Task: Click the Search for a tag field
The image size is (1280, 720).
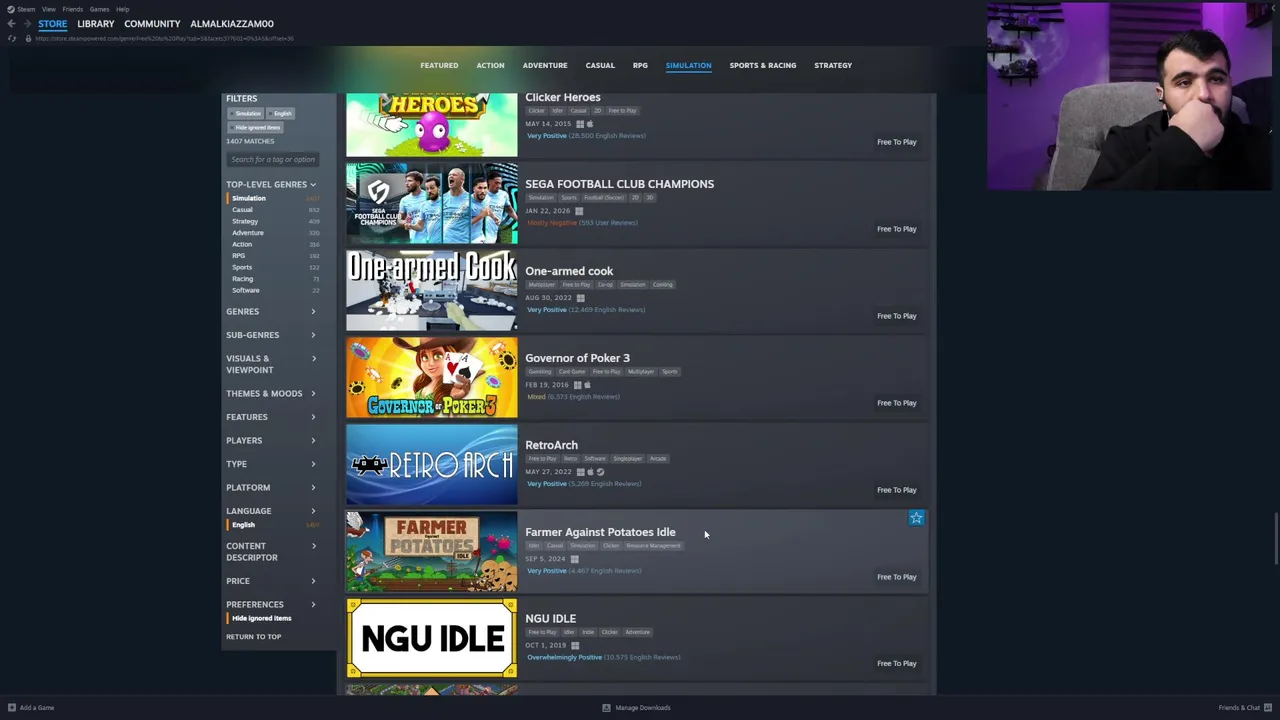Action: [272, 159]
